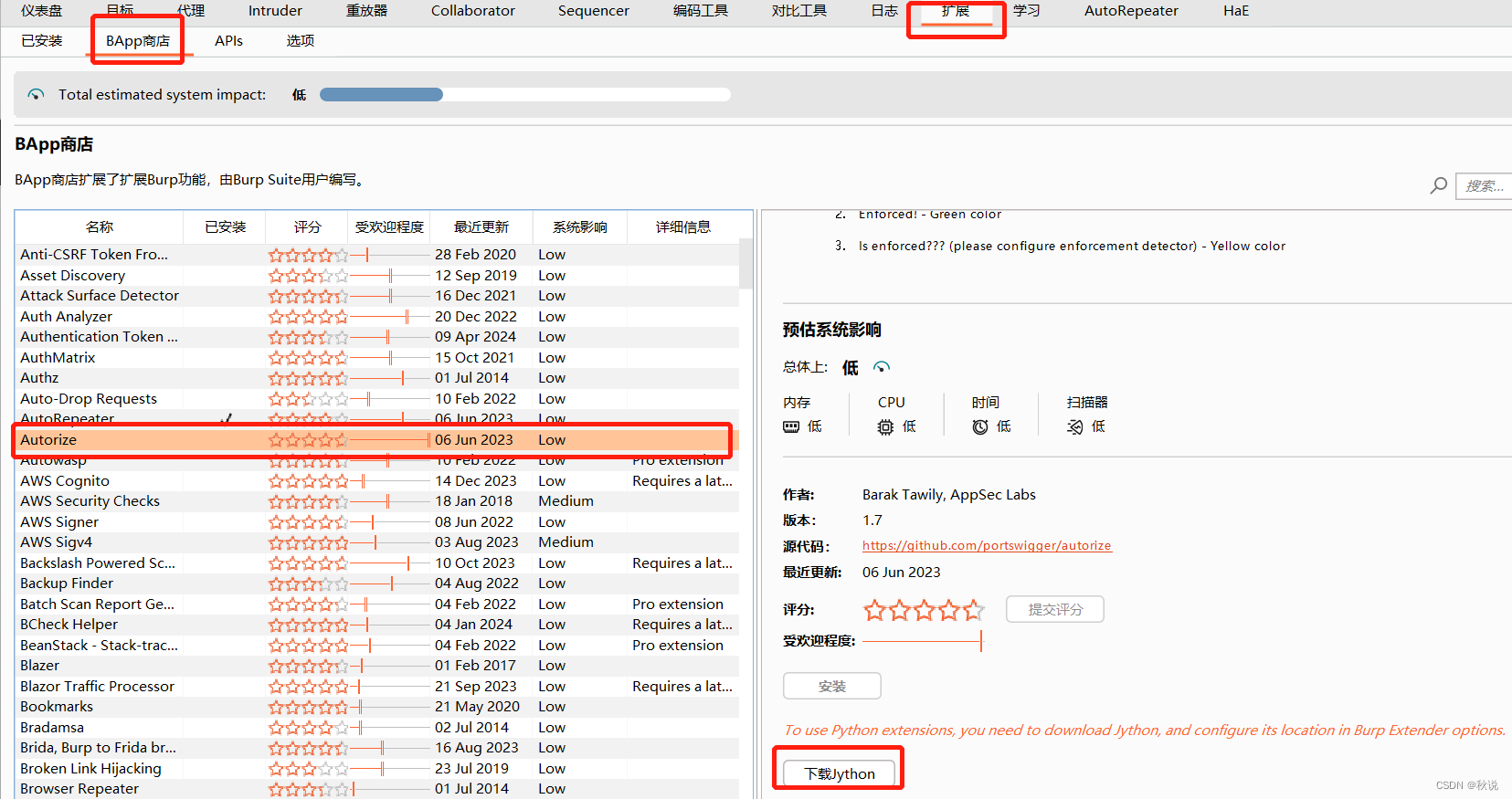Viewport: 1512px width, 799px height.
Task: Select the BApp商店 sub-tab
Action: pos(138,41)
